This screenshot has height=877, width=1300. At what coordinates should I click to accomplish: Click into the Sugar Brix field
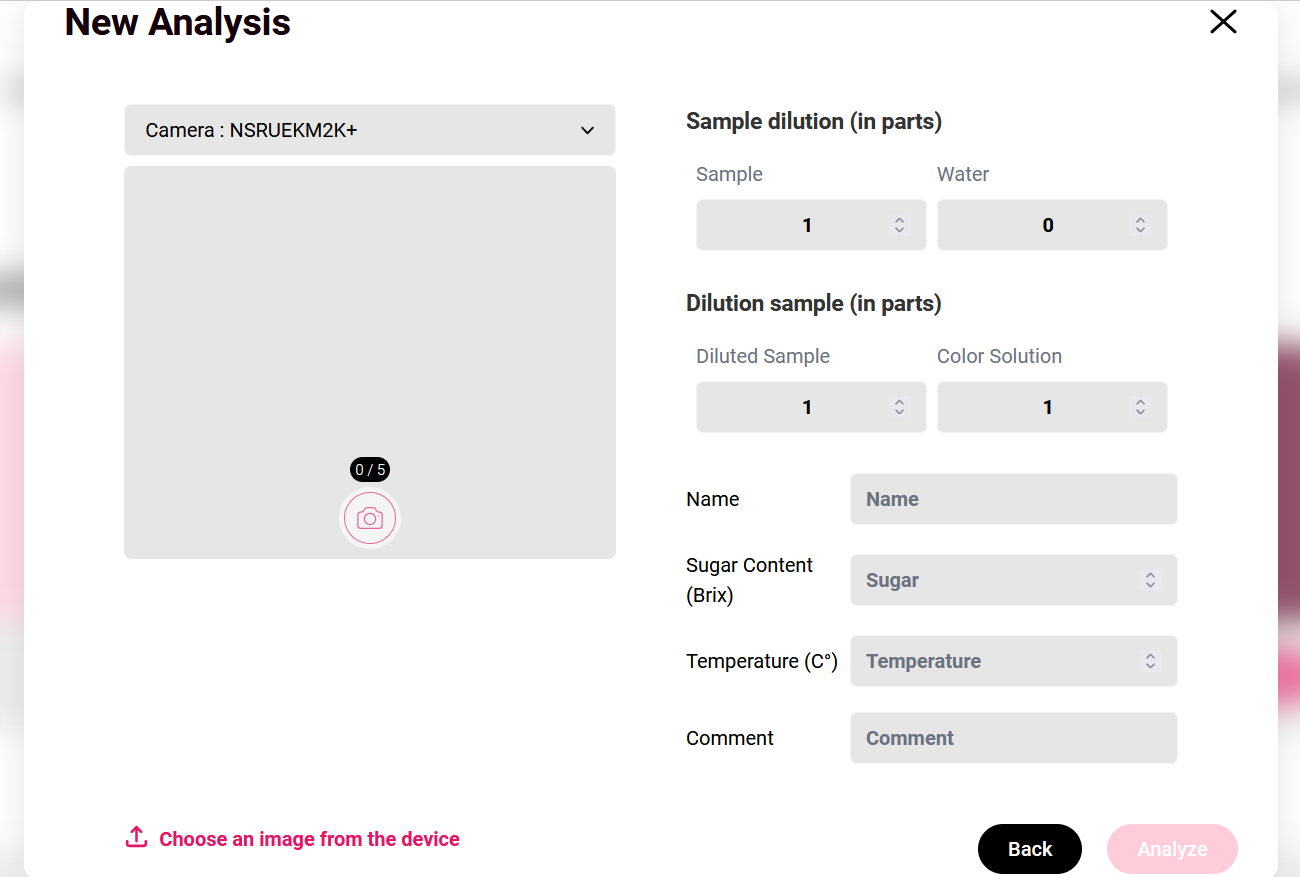(x=1014, y=580)
